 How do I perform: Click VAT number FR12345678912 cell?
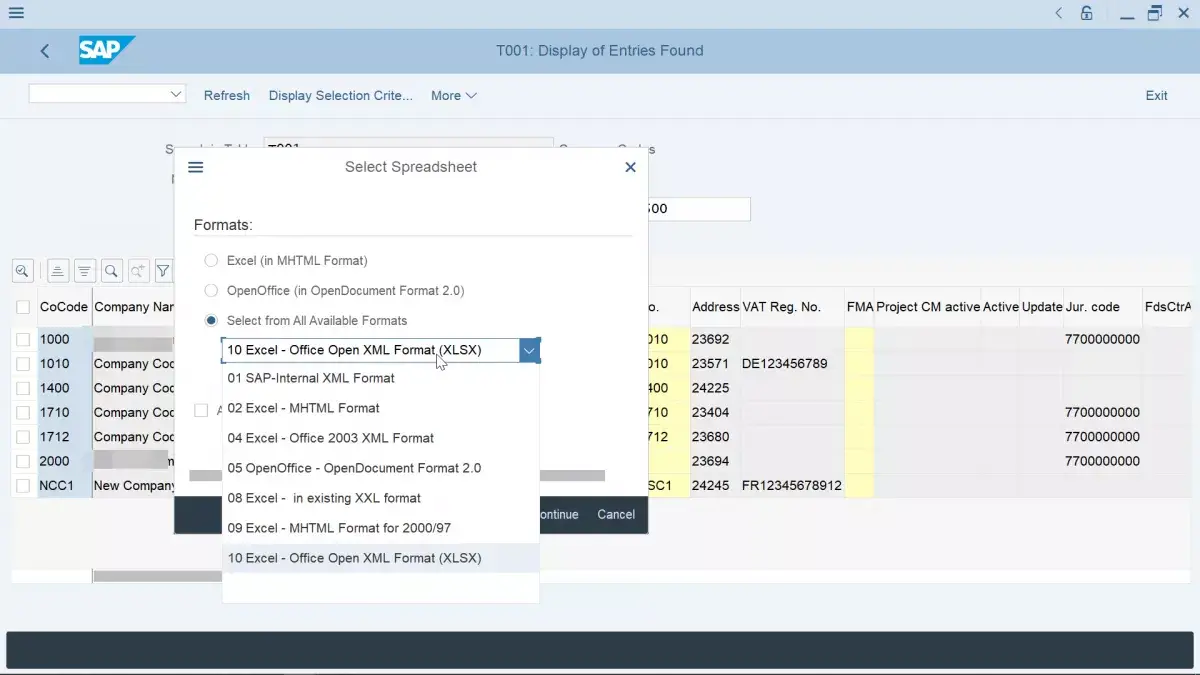pos(792,486)
